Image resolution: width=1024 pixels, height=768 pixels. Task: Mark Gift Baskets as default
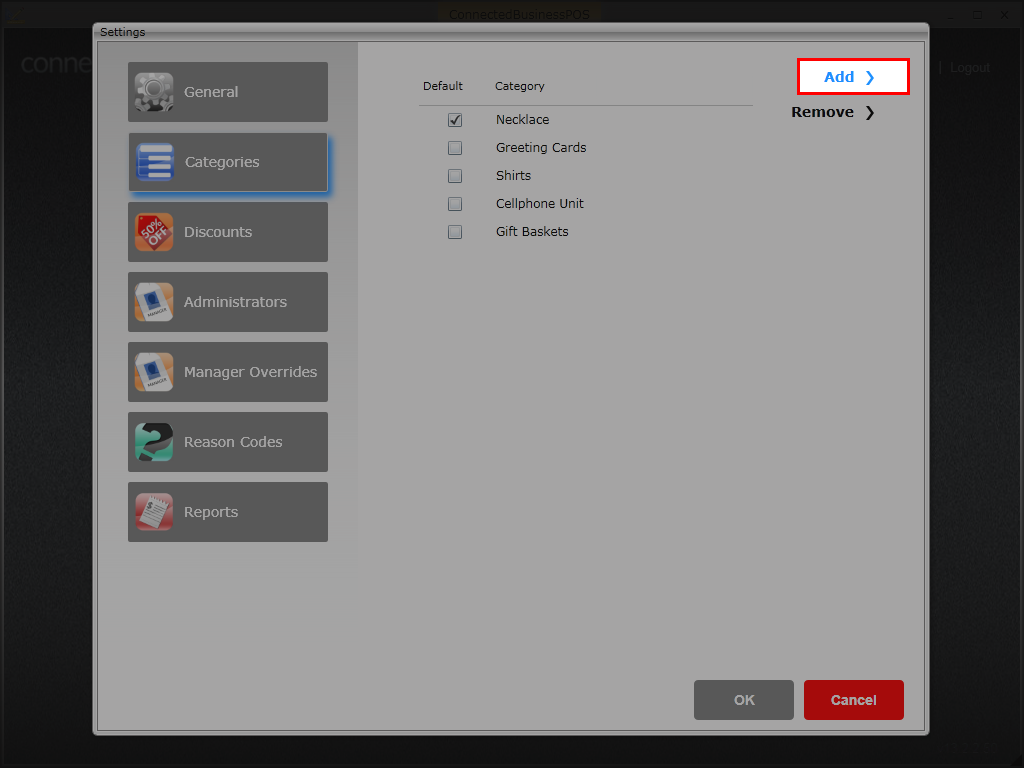pyautogui.click(x=455, y=232)
